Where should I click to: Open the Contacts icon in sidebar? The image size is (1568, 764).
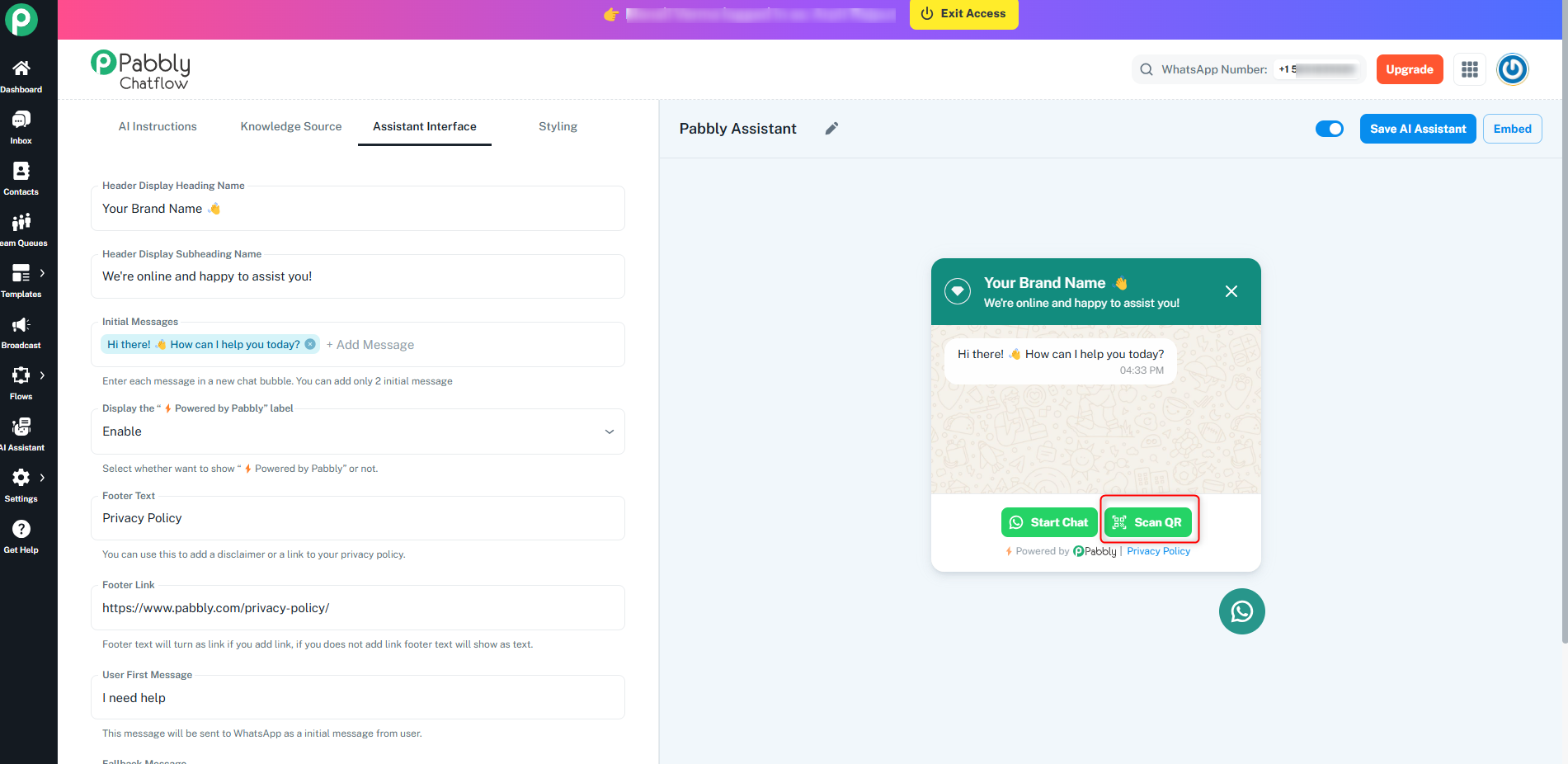click(x=21, y=171)
